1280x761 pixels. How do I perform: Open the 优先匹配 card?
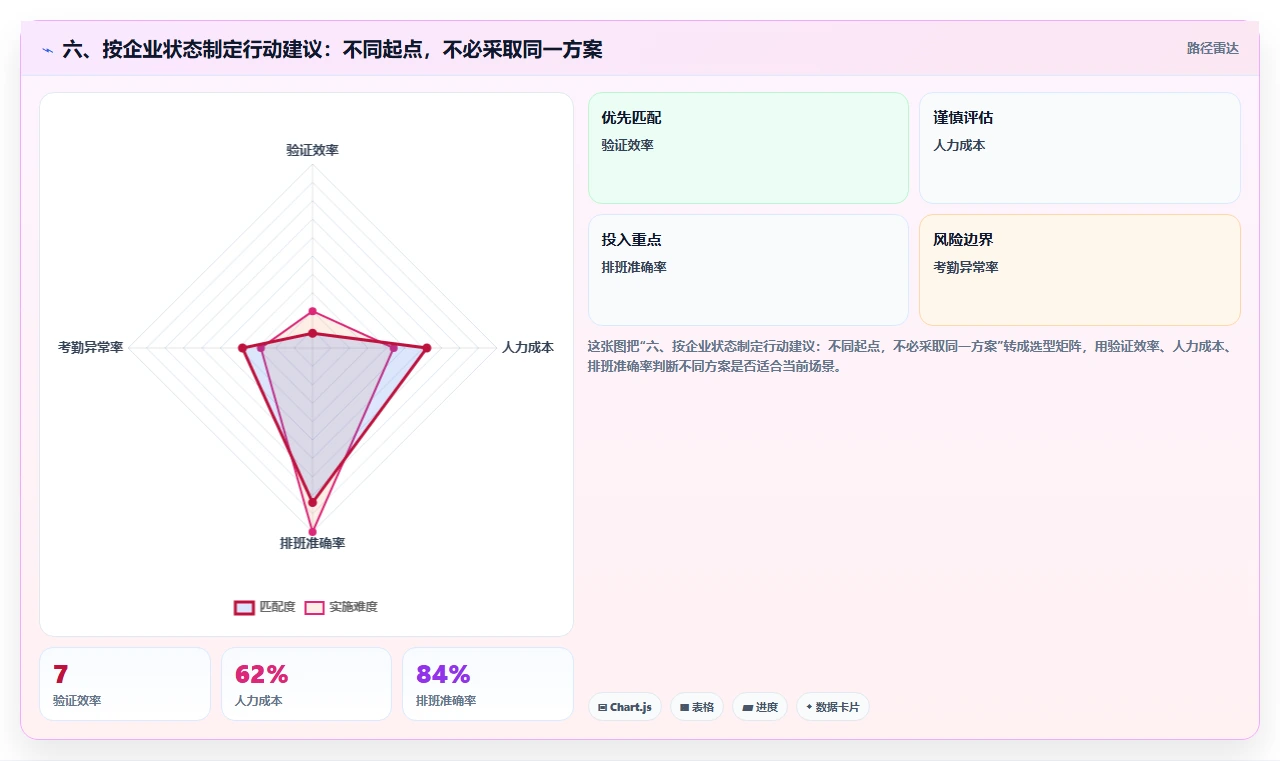click(748, 148)
